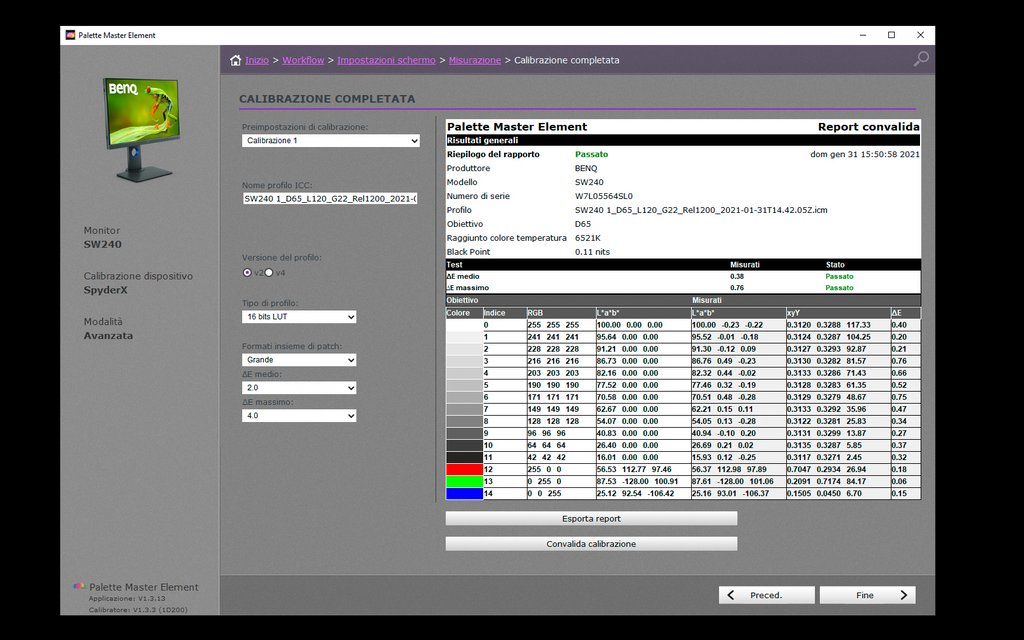Click xyY value 0.1505 0.0450 6.70

tap(825, 494)
